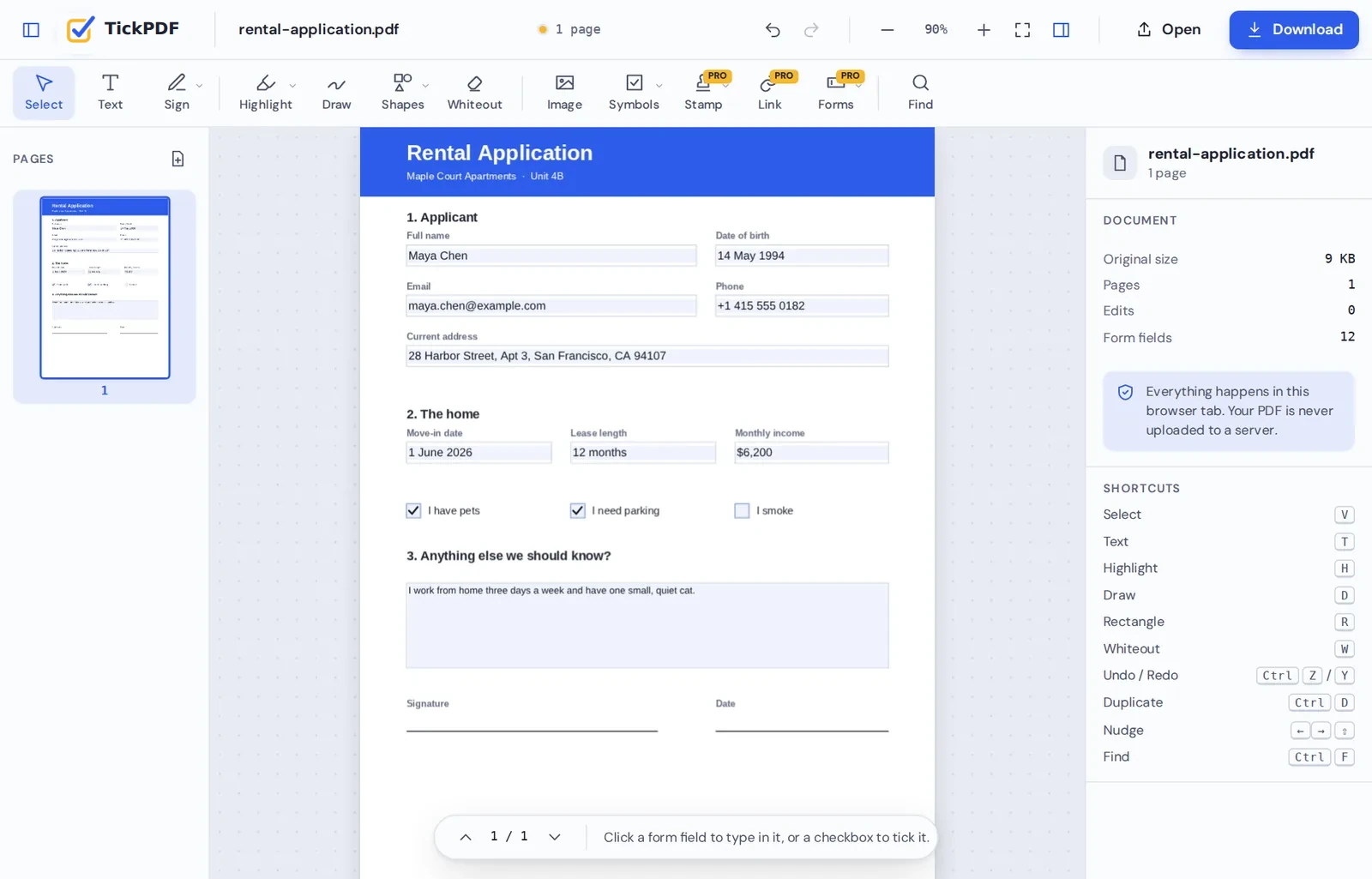1372x879 pixels.
Task: Click the additional comments text area
Action: click(x=647, y=625)
